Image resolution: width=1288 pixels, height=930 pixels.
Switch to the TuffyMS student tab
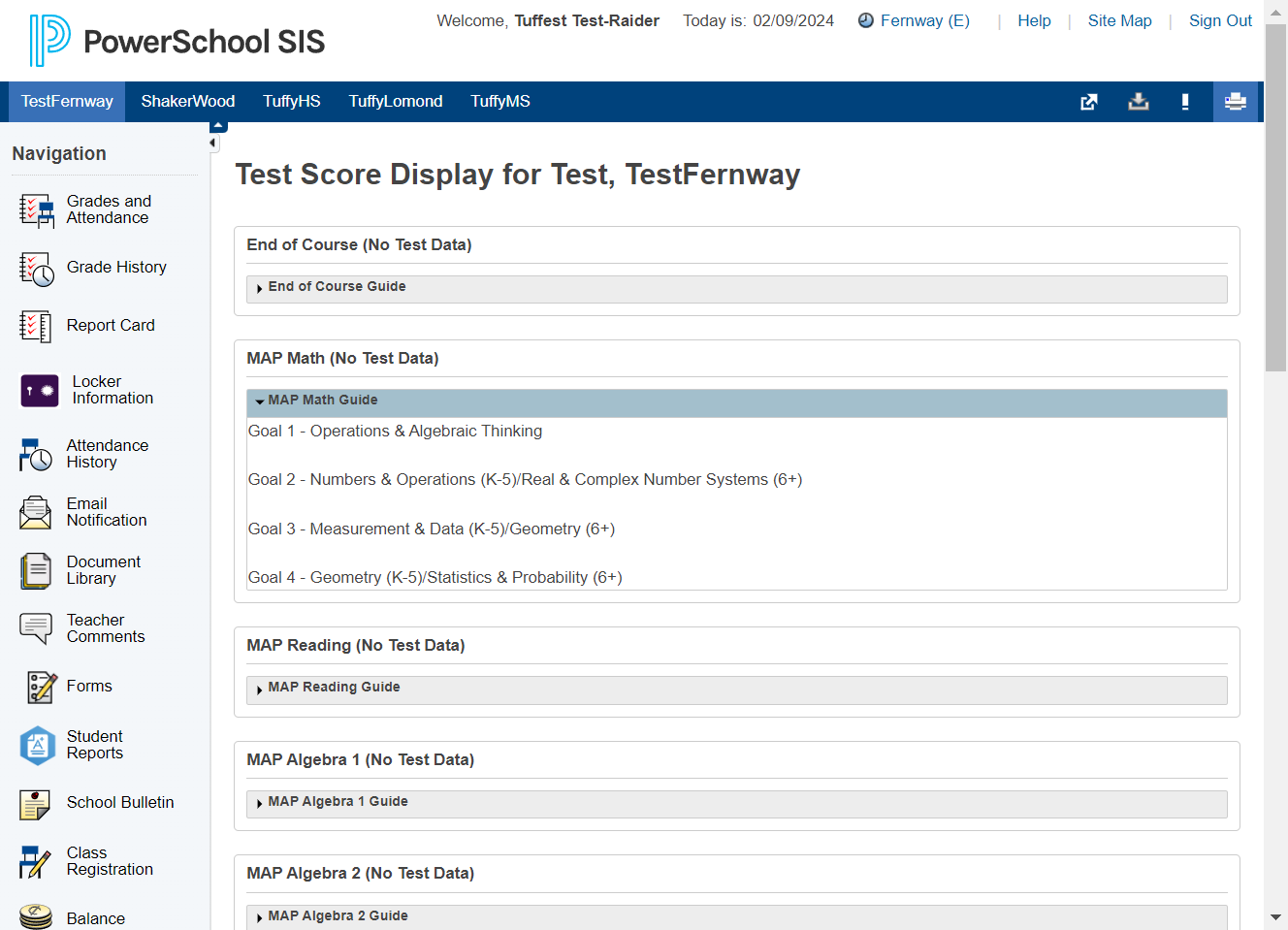[500, 102]
